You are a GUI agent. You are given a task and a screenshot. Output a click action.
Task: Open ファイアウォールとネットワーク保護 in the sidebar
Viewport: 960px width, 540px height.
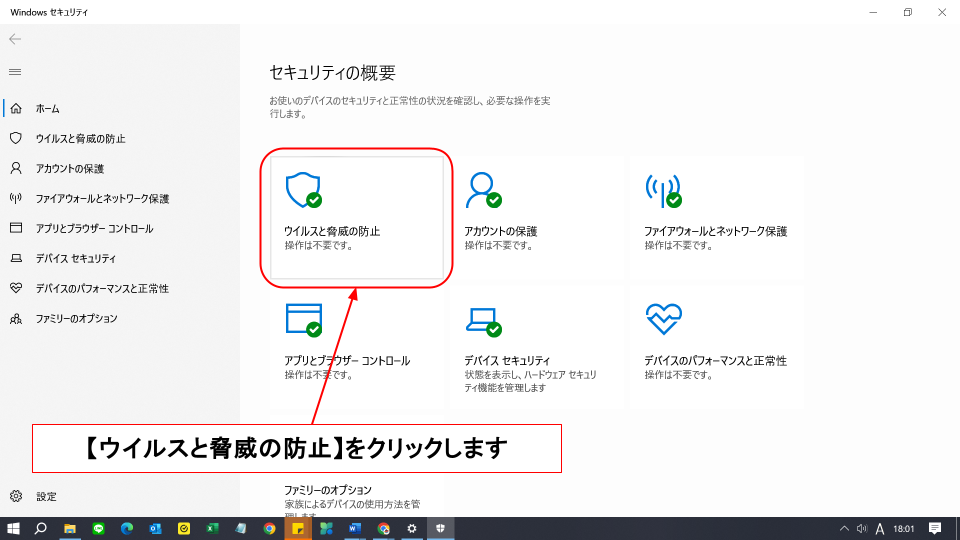pos(102,198)
